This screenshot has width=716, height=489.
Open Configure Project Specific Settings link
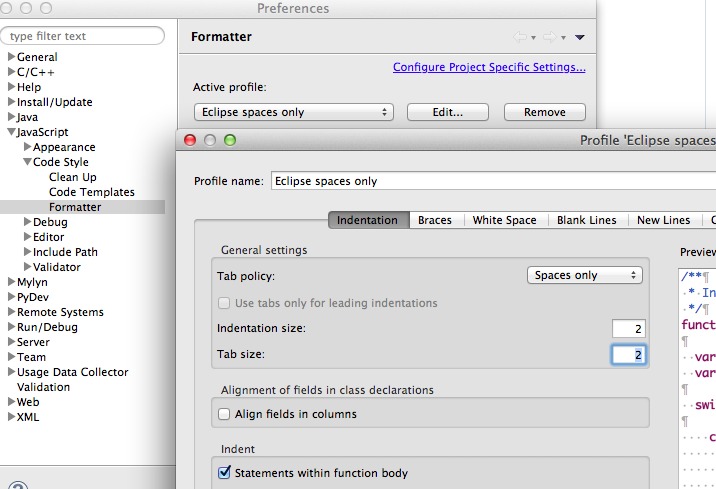pyautogui.click(x=489, y=67)
